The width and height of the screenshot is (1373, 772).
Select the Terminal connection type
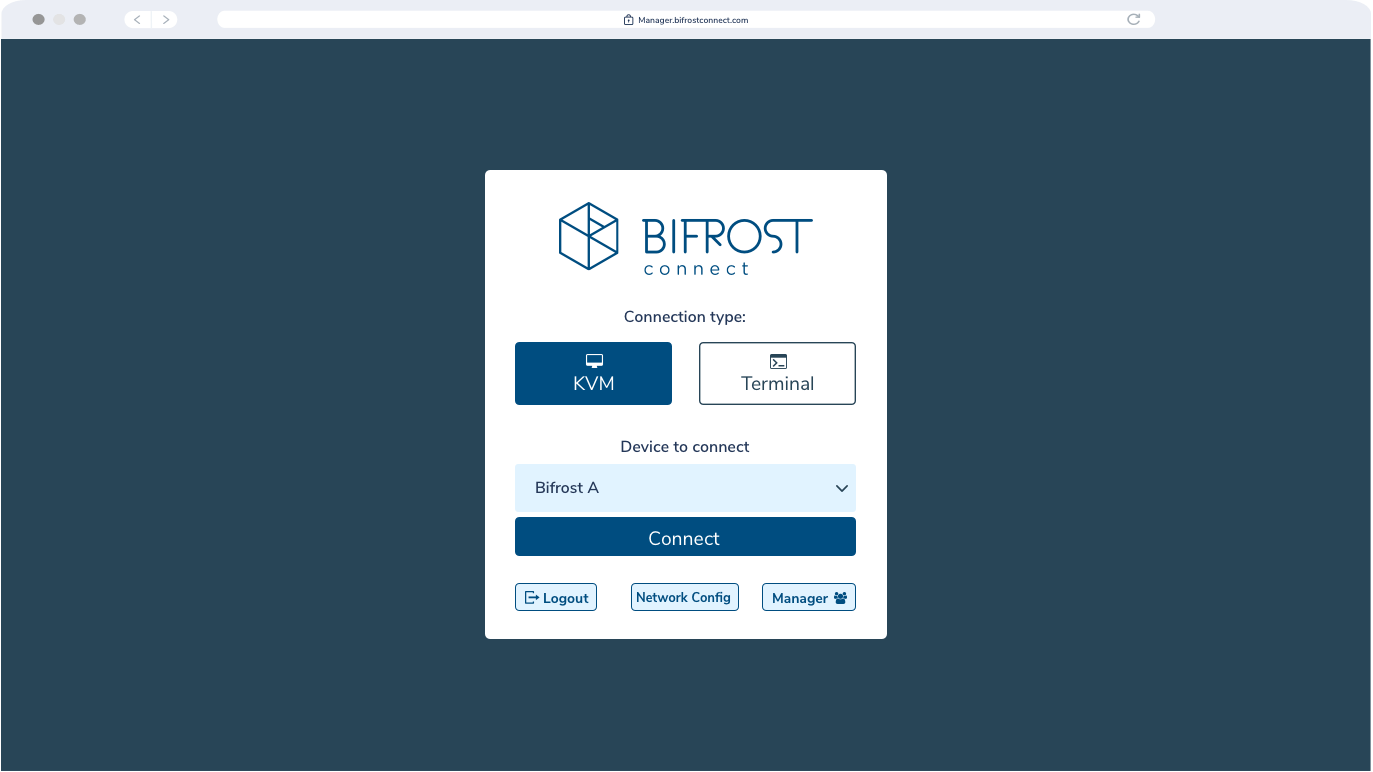(777, 374)
